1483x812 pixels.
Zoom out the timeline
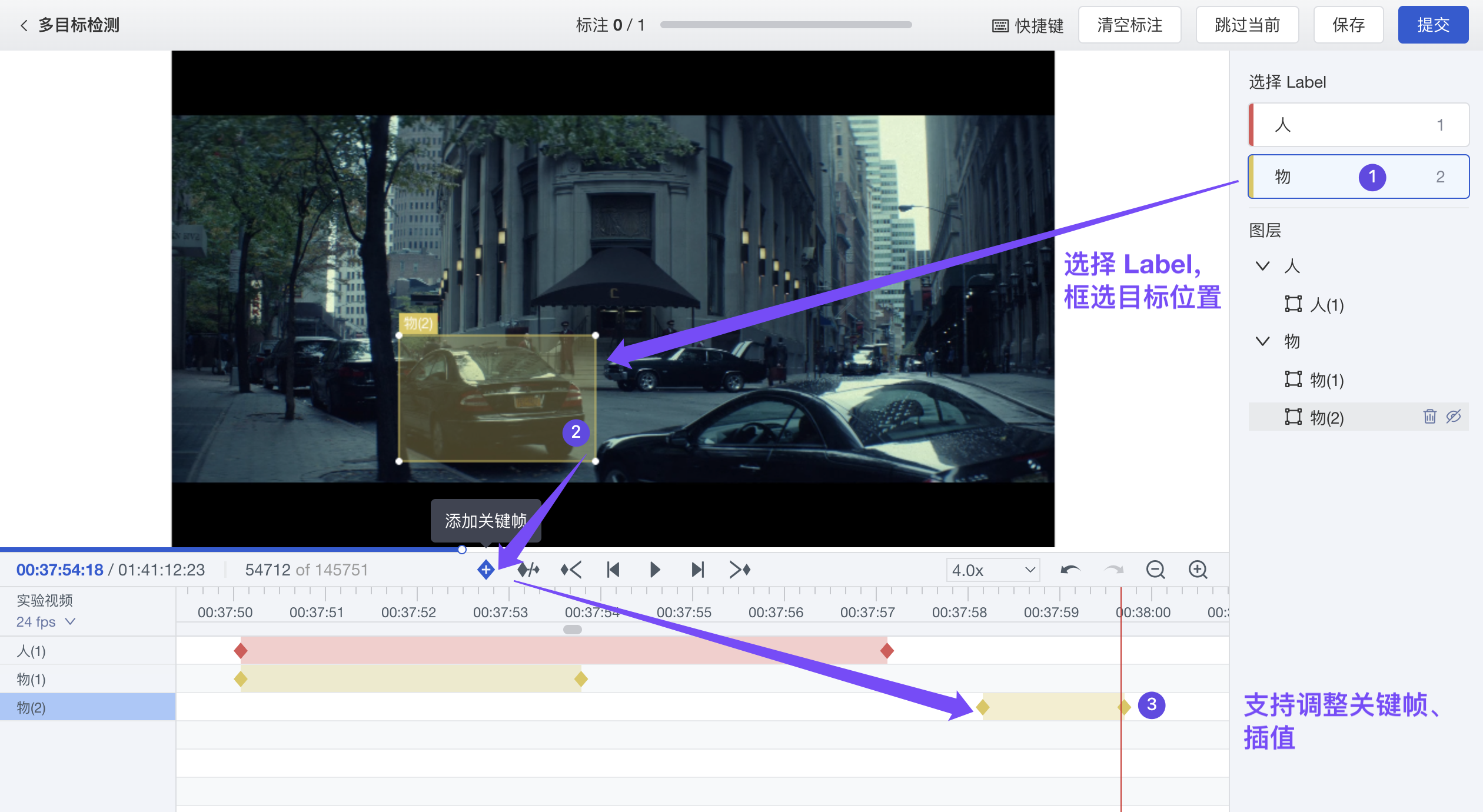pyautogui.click(x=1155, y=570)
